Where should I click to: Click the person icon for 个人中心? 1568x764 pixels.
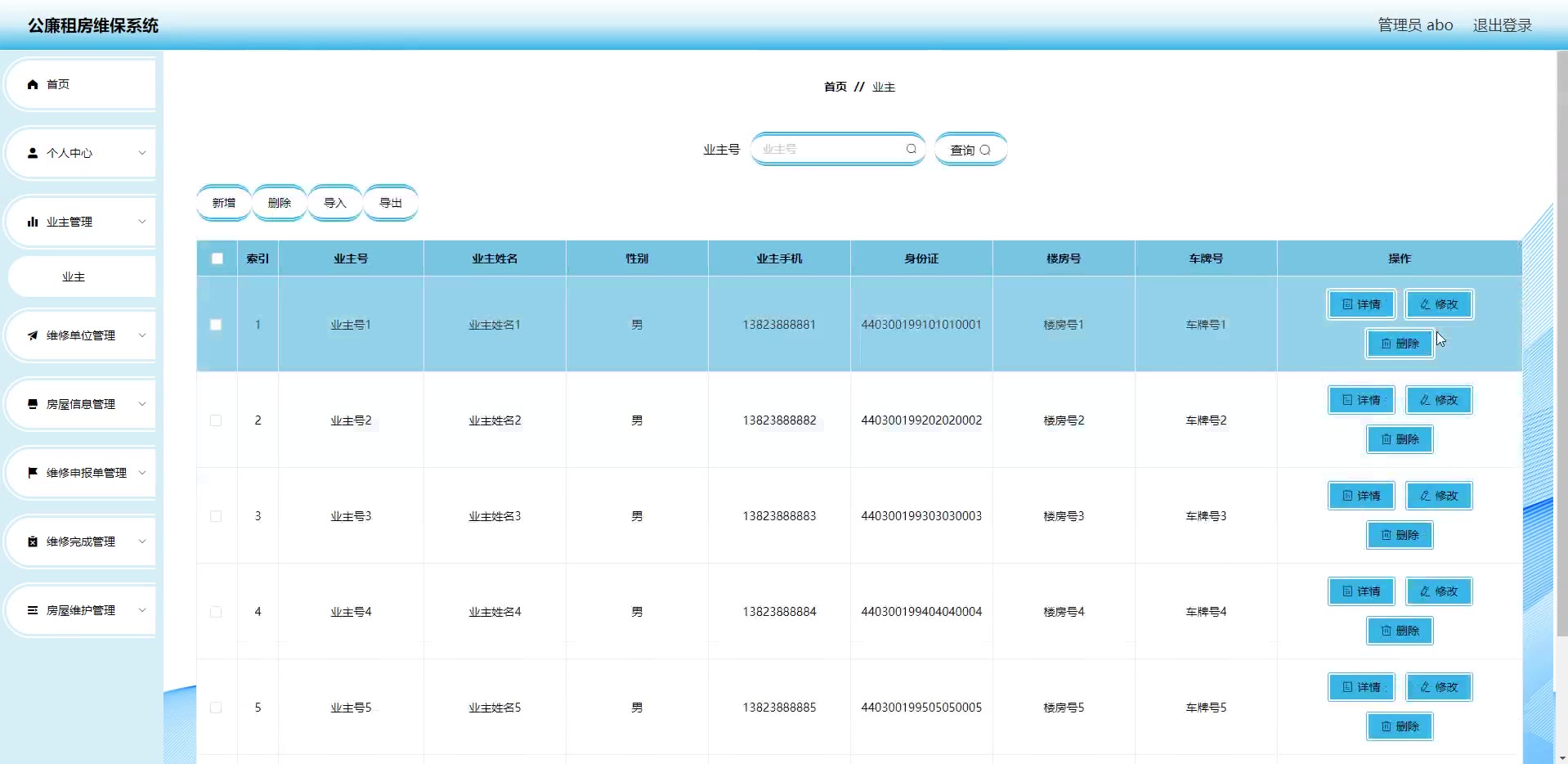click(x=33, y=153)
